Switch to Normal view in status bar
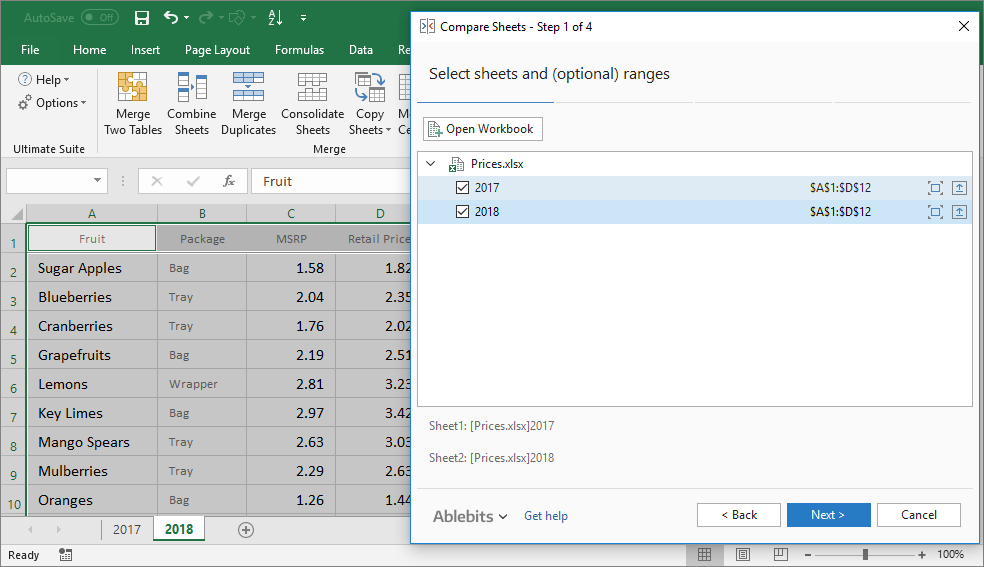984x567 pixels. click(705, 554)
